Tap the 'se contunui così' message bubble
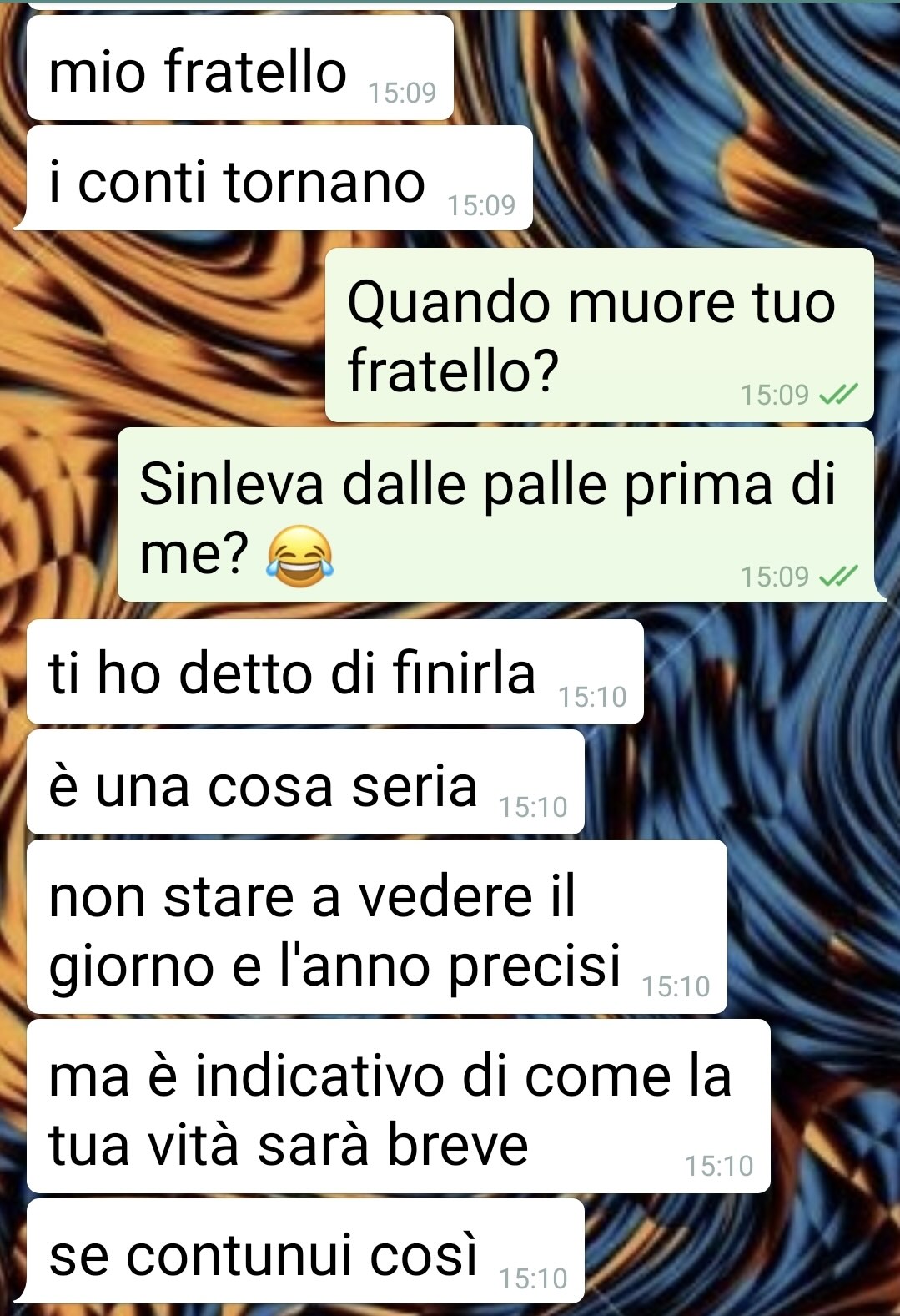 pos(305,1252)
